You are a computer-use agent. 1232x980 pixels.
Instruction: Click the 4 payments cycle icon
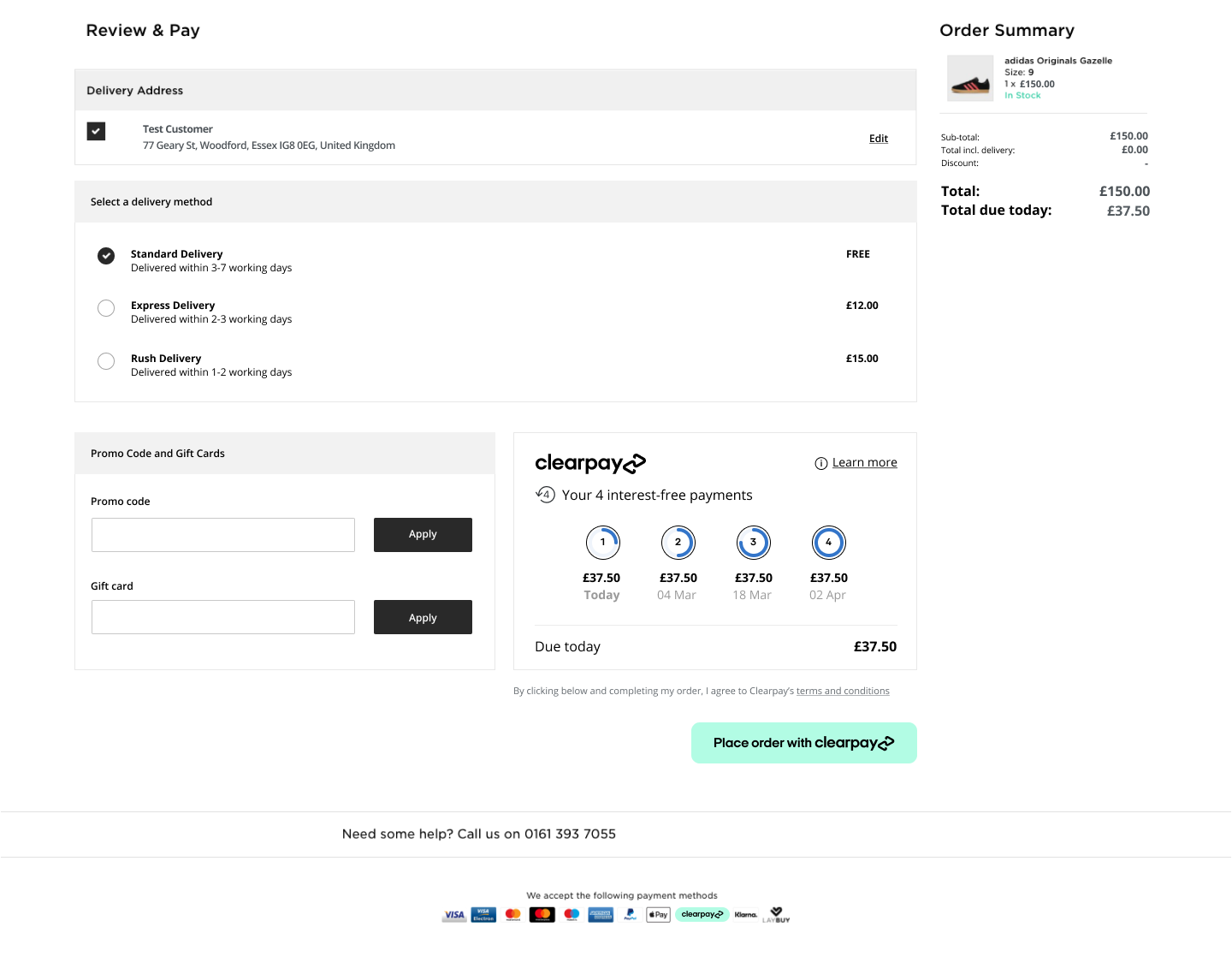point(545,494)
